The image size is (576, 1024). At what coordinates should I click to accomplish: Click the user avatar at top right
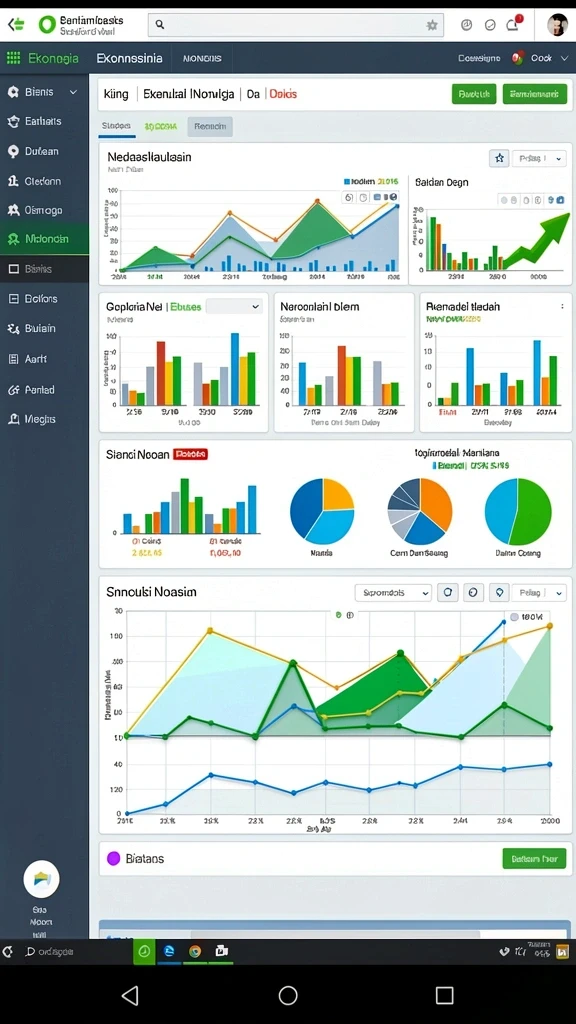(557, 25)
